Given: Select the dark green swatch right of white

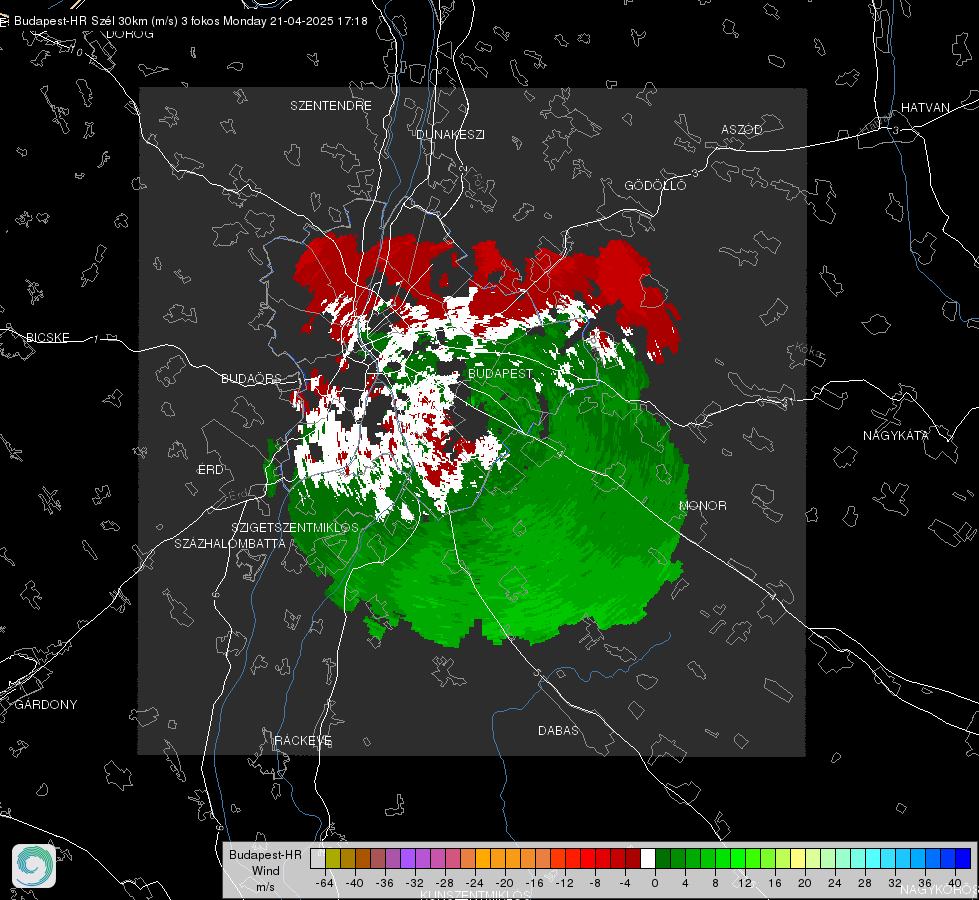Looking at the screenshot, I should click(663, 858).
